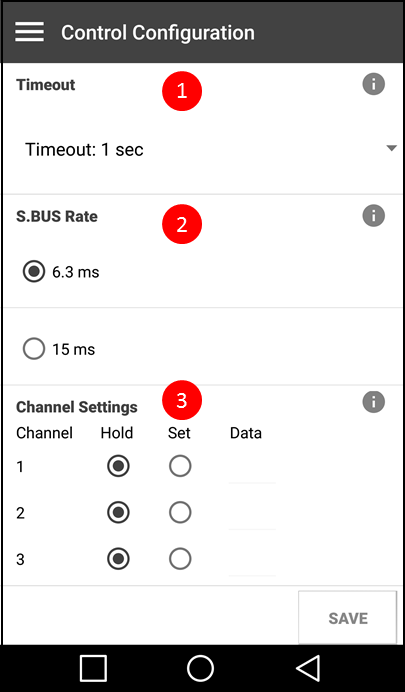Tap the Android back triangle button
Image resolution: width=405 pixels, height=692 pixels.
tap(308, 668)
